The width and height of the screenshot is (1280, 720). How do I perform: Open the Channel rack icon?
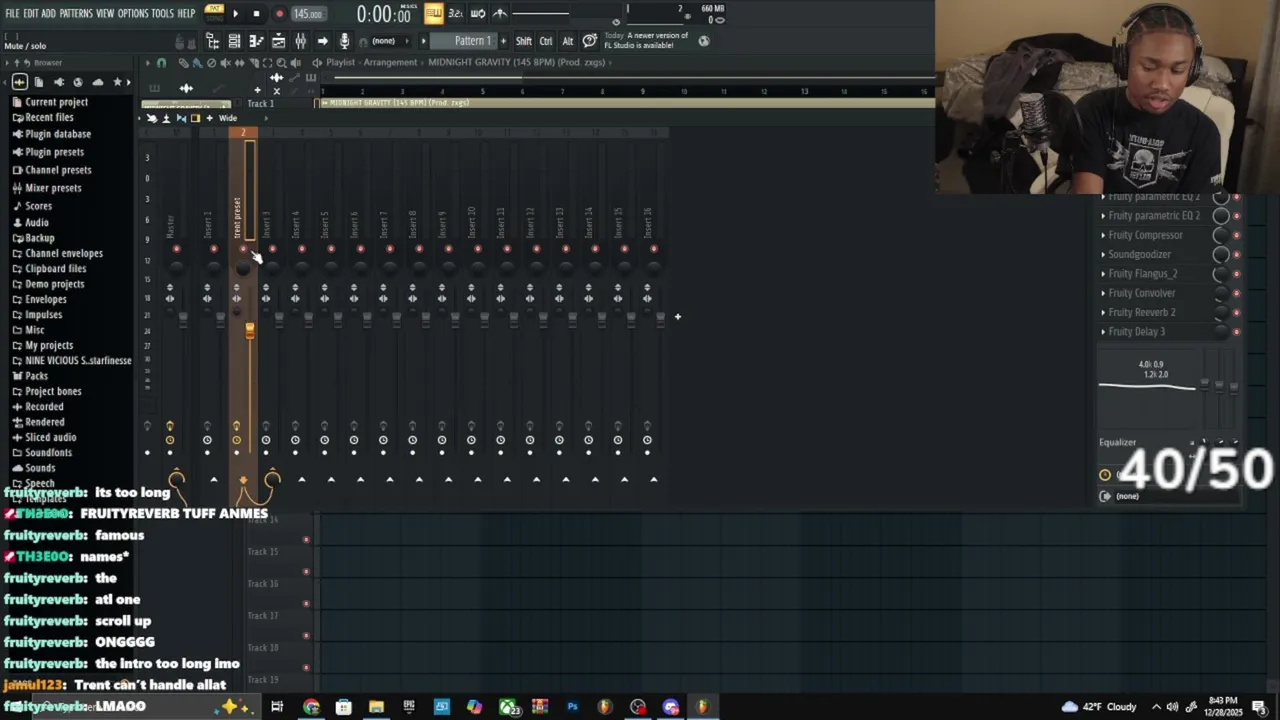click(x=278, y=41)
